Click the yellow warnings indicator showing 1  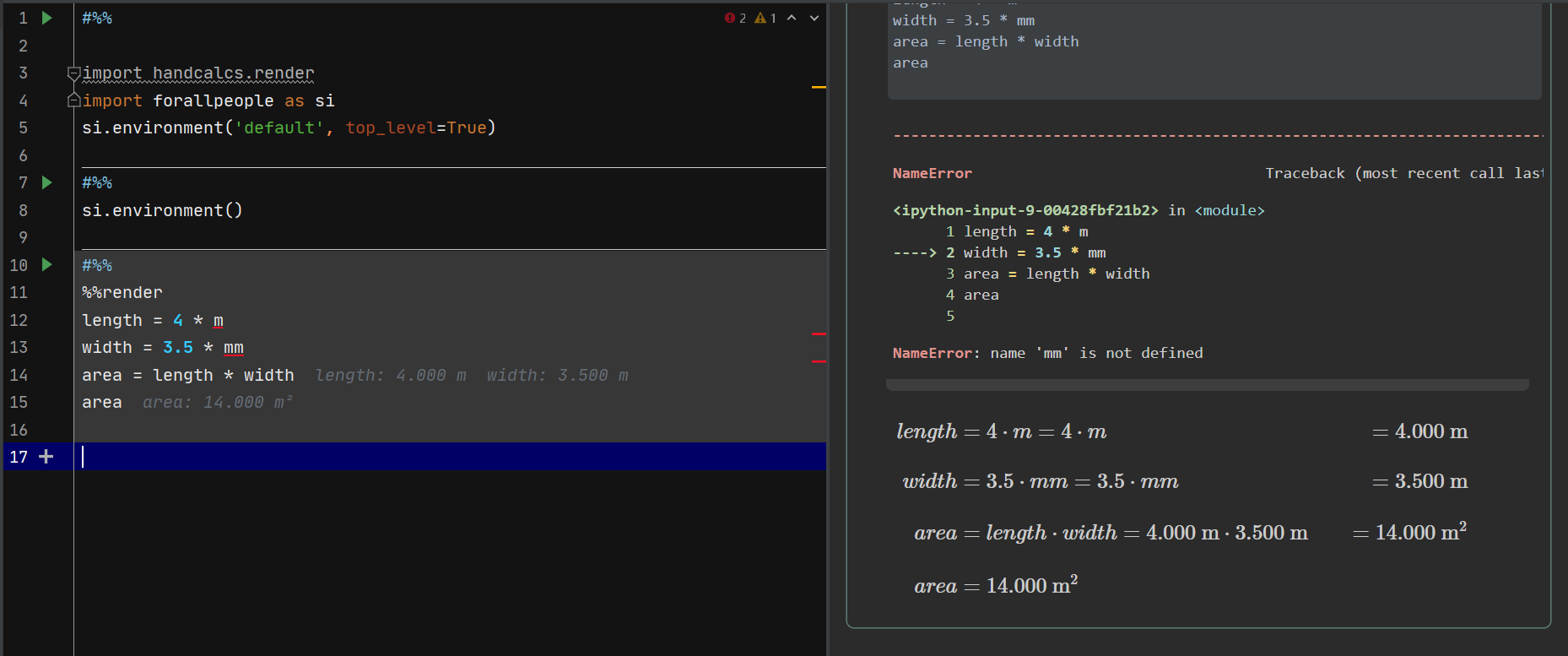pyautogui.click(x=765, y=18)
